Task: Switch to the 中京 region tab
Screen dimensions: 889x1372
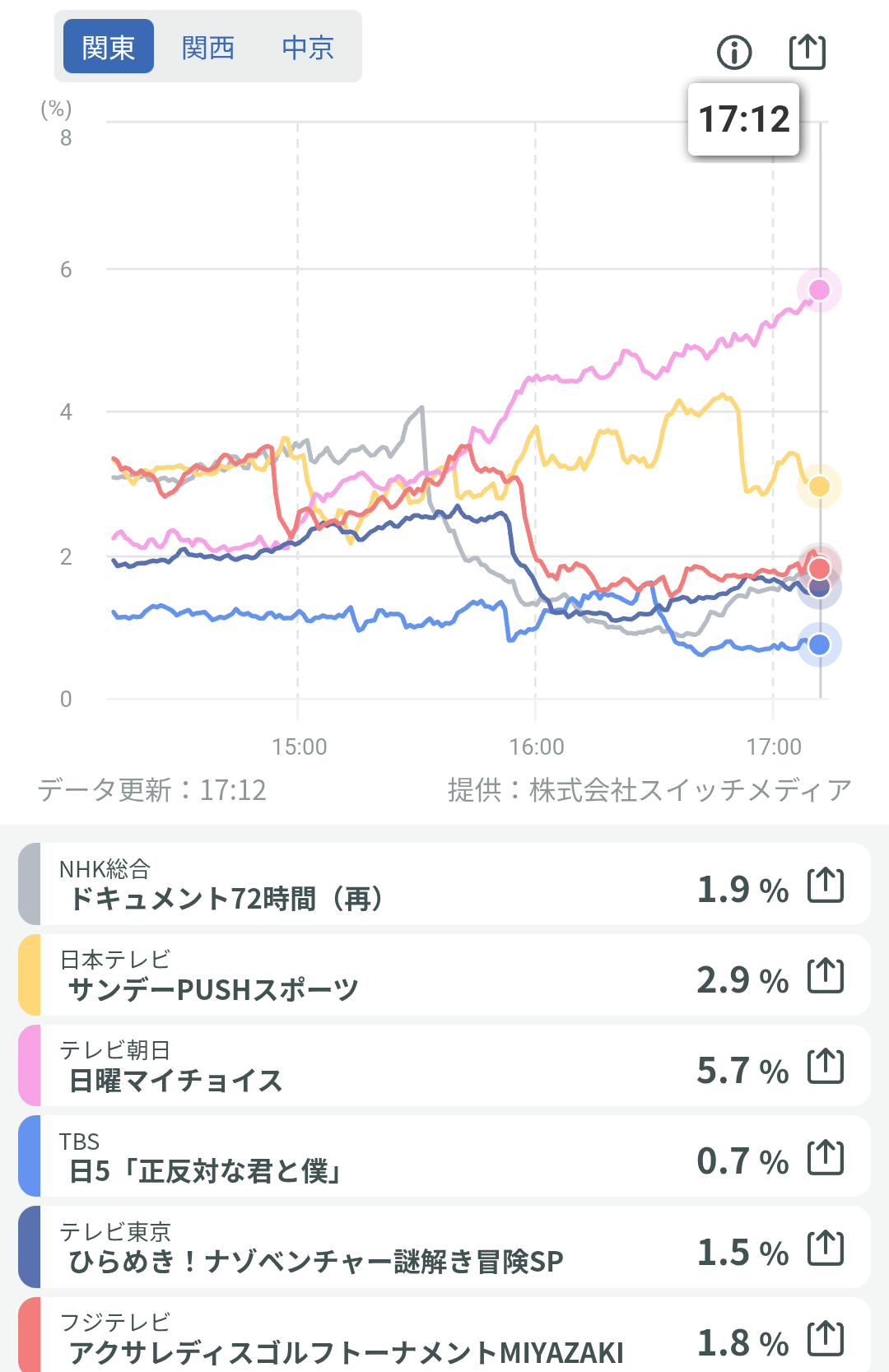Action: [308, 48]
